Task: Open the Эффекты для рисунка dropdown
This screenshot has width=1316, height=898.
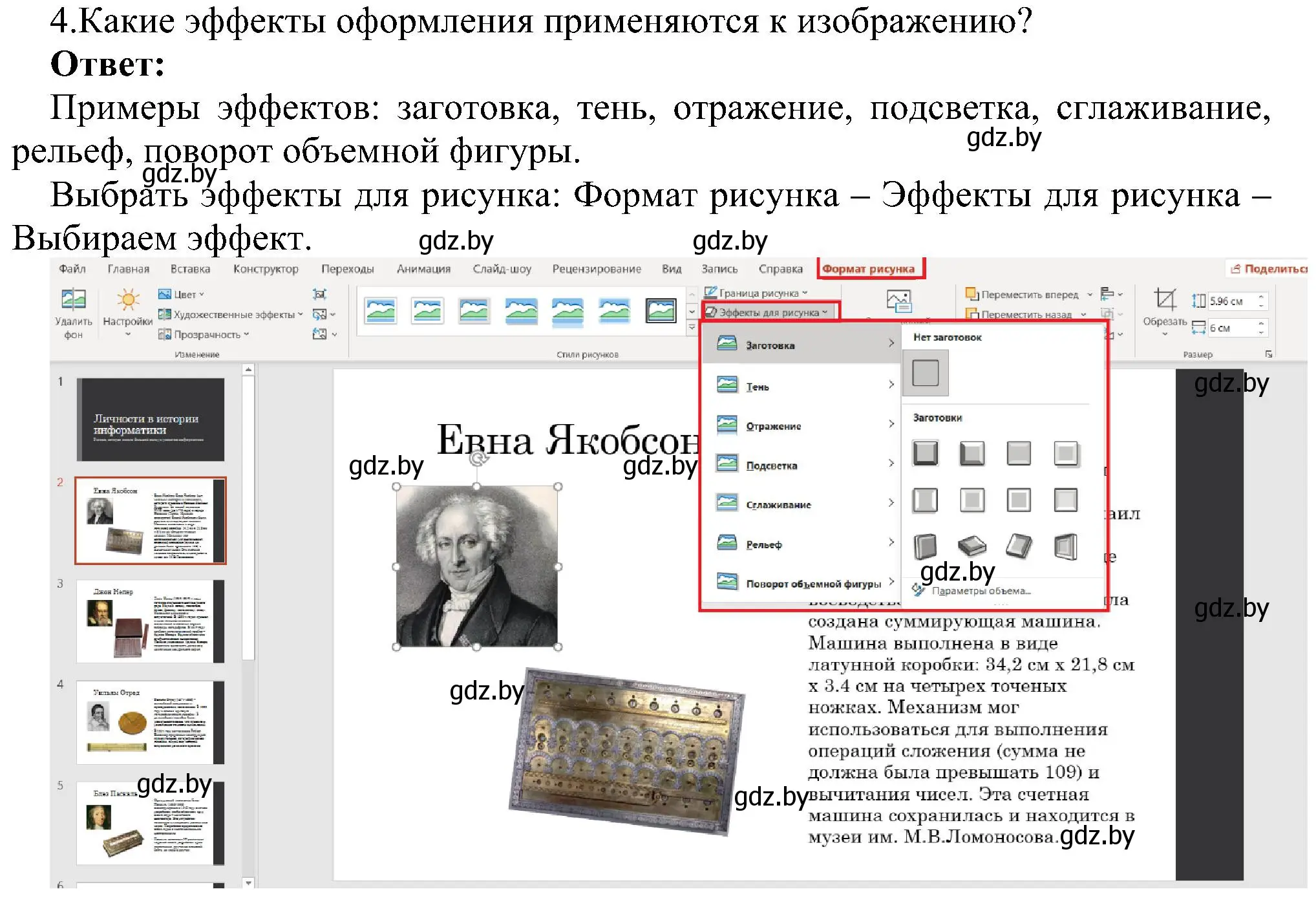Action: tap(767, 312)
